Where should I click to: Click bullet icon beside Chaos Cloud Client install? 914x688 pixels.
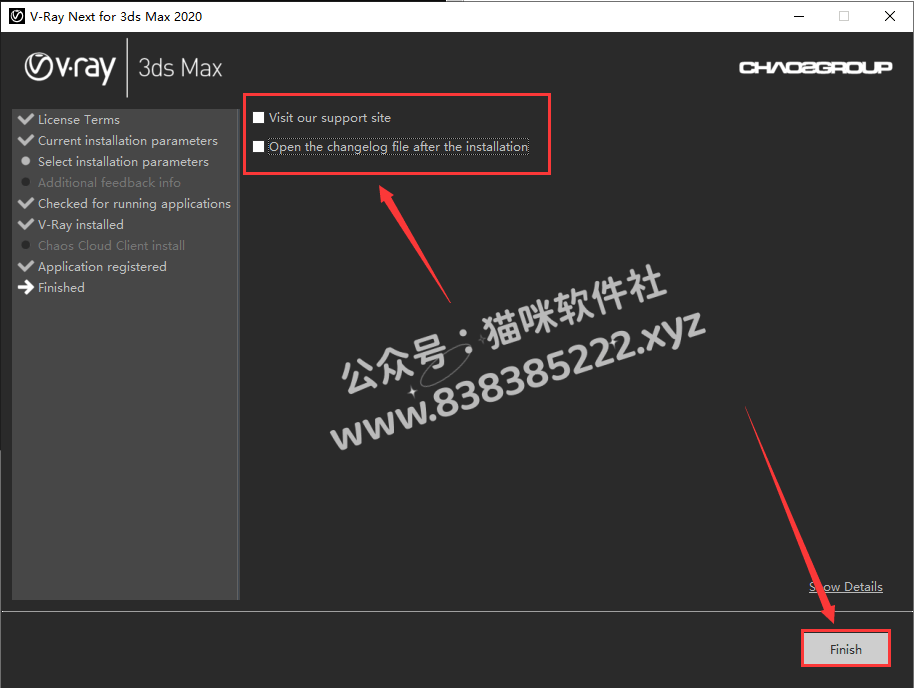coord(26,245)
